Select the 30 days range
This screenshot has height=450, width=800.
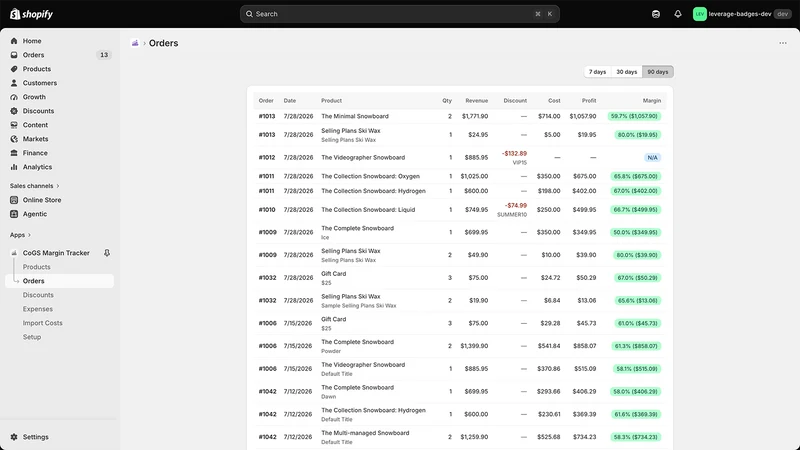[627, 72]
